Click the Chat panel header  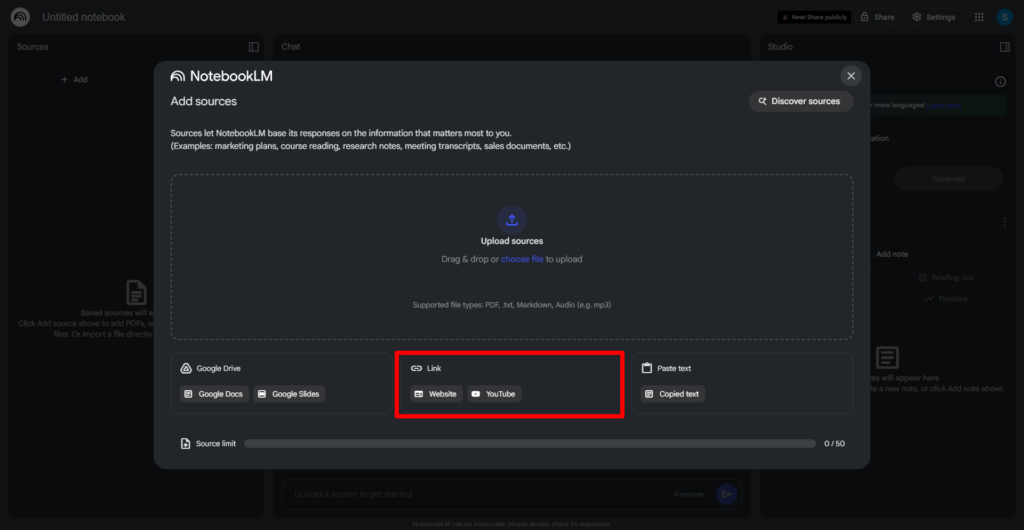point(291,47)
